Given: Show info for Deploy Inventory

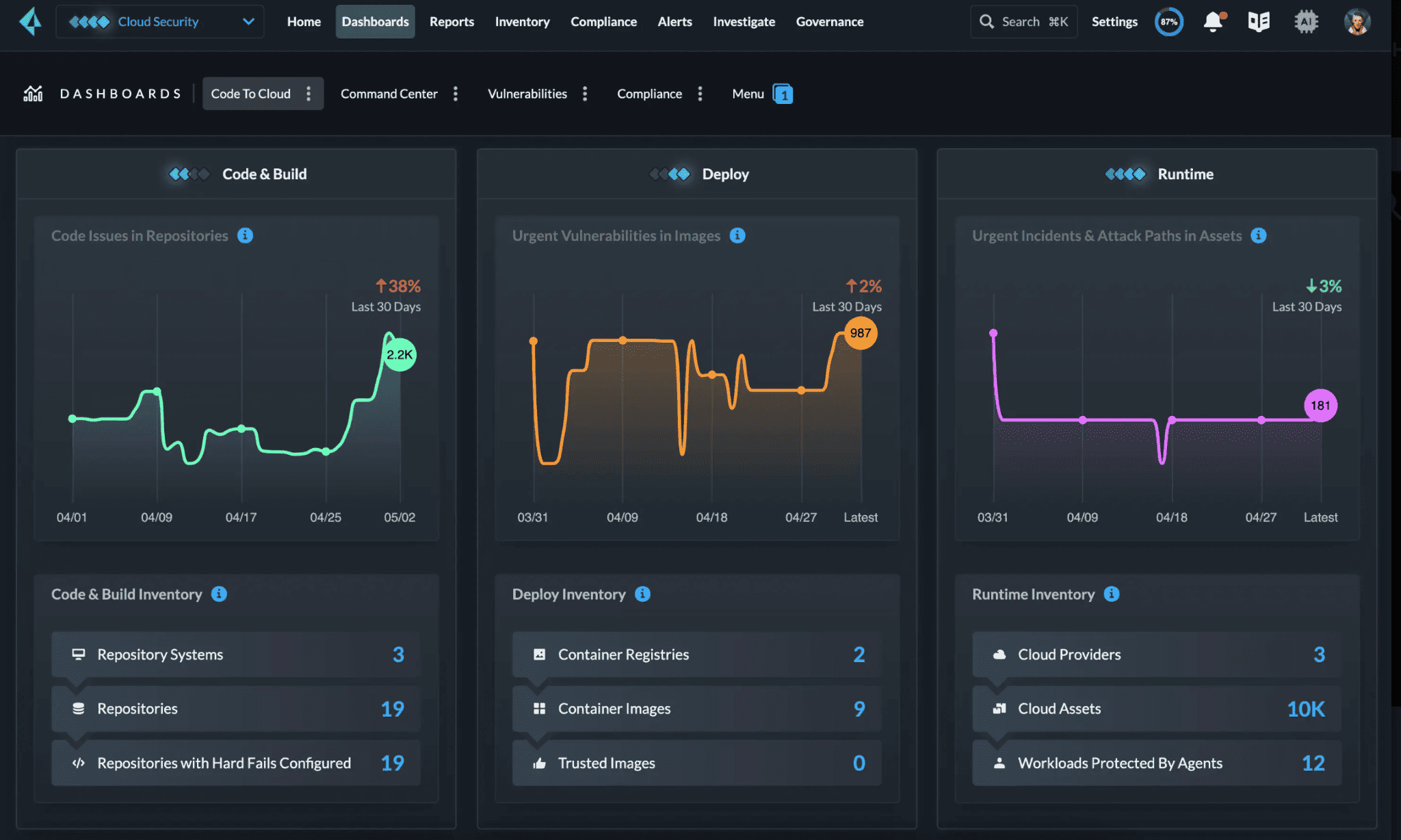Looking at the screenshot, I should tap(642, 594).
